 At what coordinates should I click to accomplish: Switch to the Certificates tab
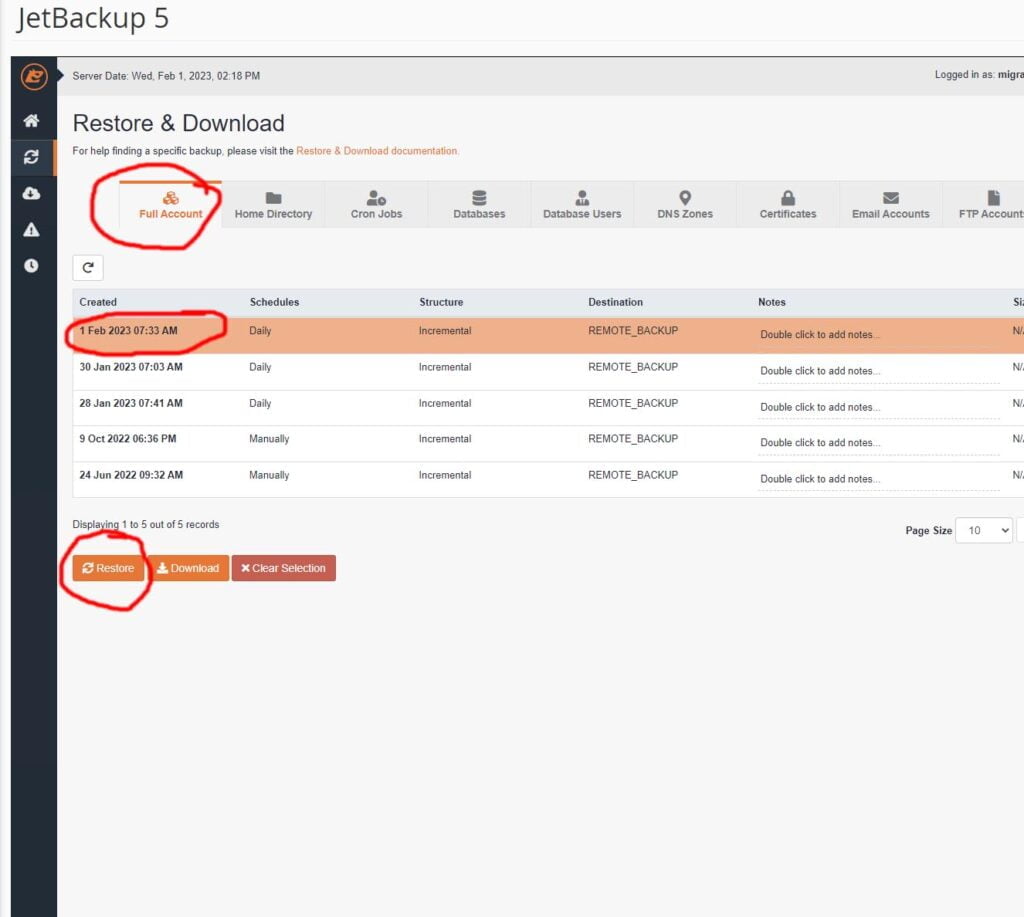pyautogui.click(x=788, y=204)
